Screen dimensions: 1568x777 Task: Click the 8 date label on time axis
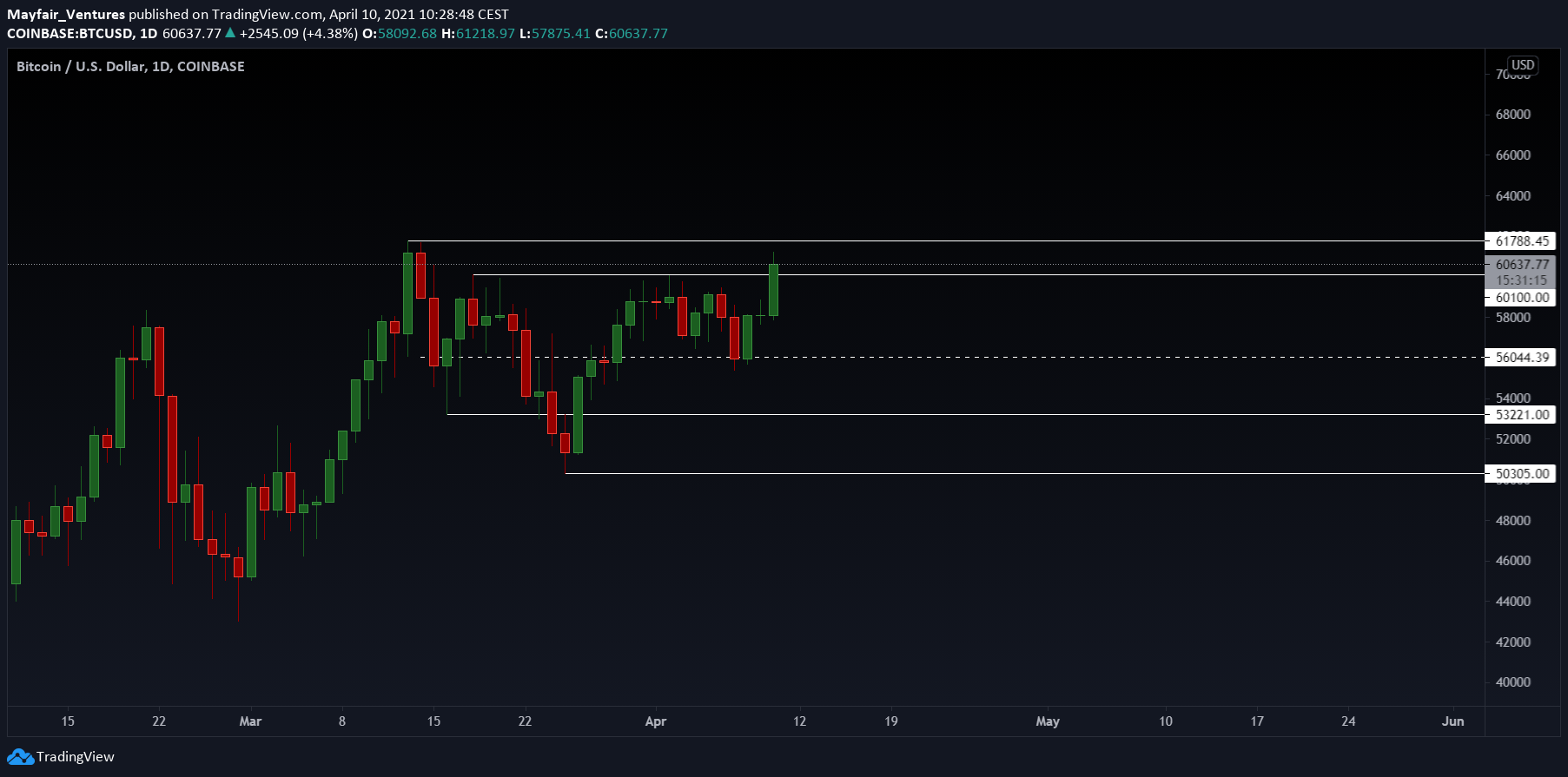[342, 721]
